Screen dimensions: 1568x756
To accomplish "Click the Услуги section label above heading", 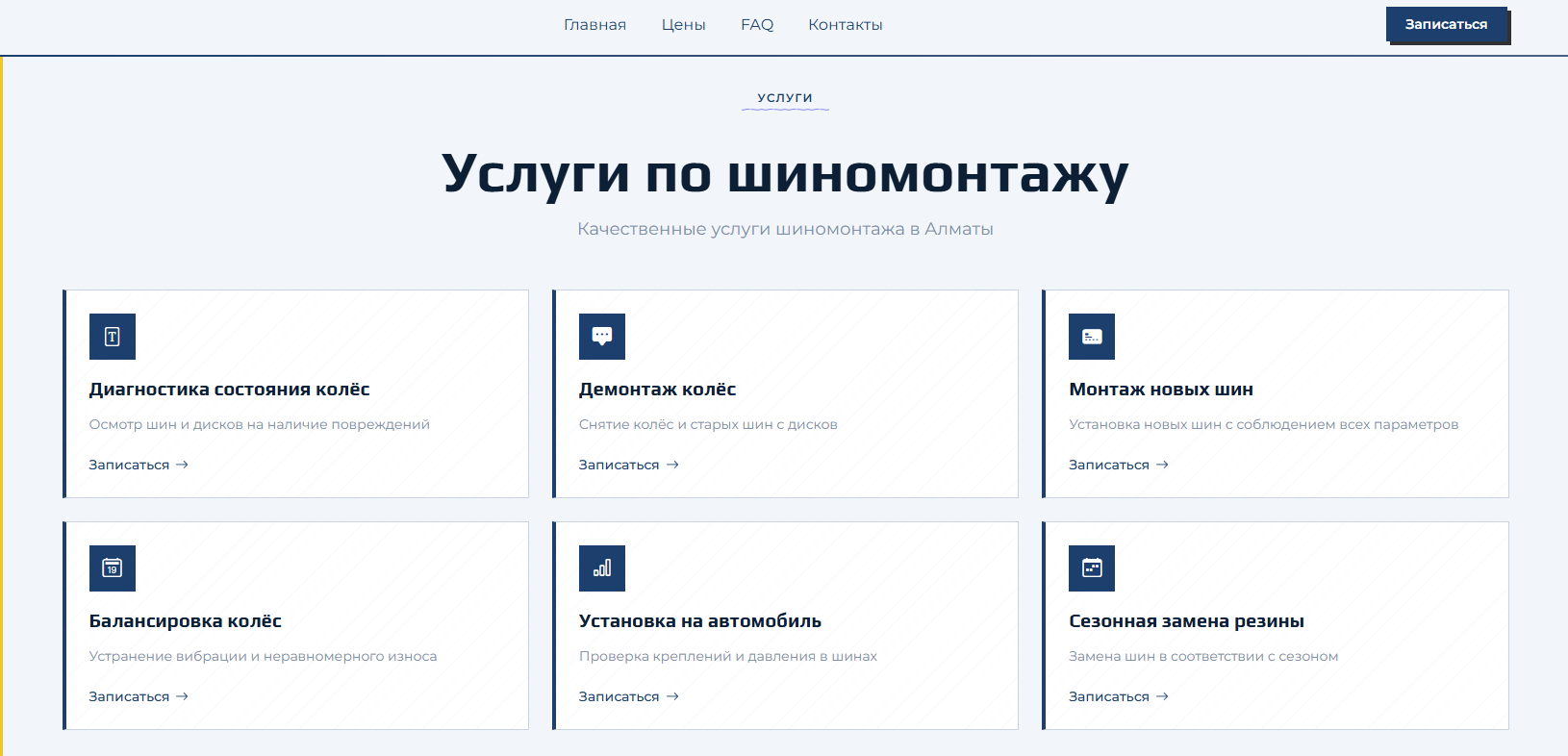I will pos(785,98).
